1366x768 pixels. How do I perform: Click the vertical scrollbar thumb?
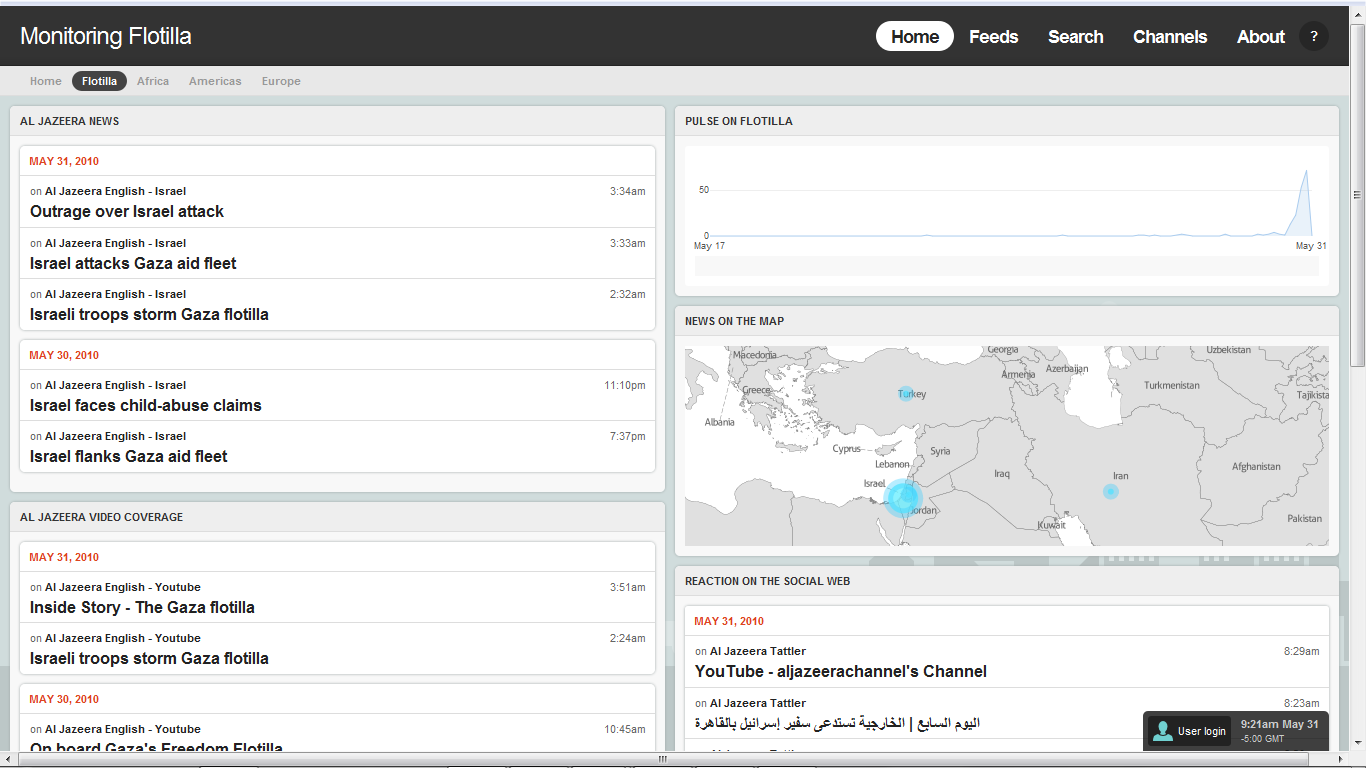[1357, 195]
